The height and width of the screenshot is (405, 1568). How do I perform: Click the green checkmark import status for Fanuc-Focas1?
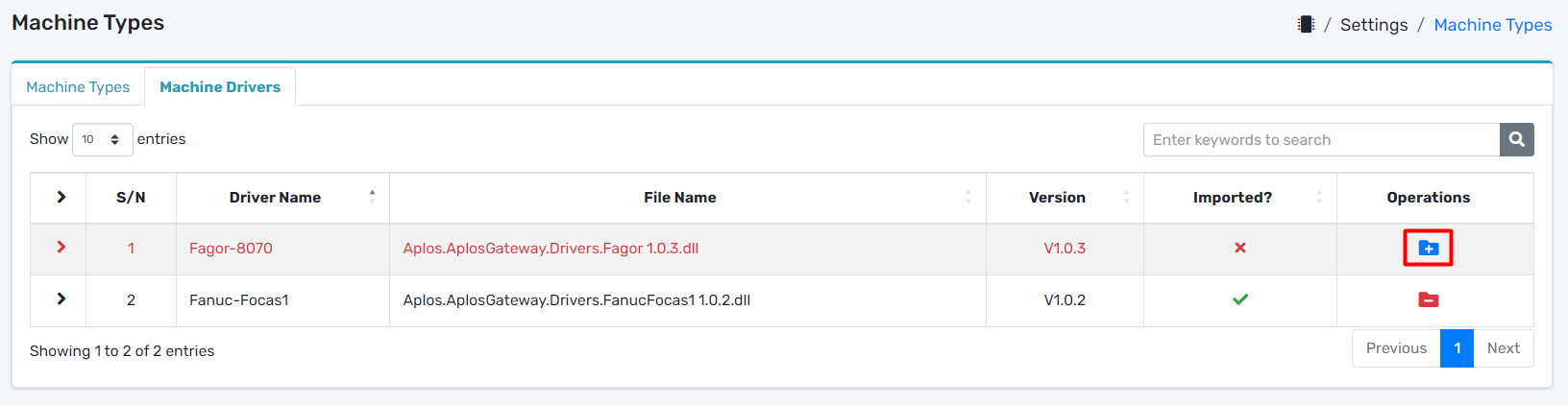click(x=1239, y=300)
